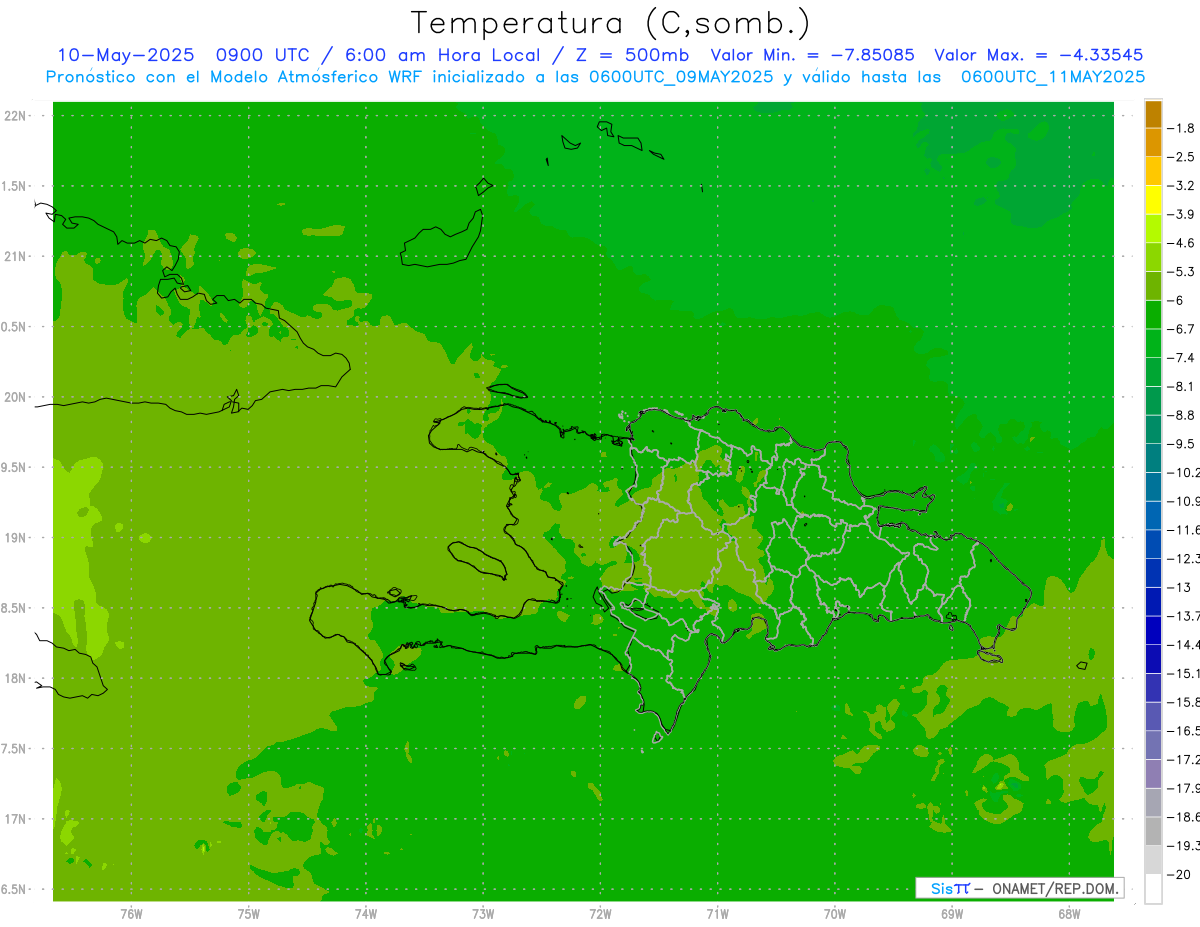The width and height of the screenshot is (1200, 927).
Task: Click the '74W' longitude axis label
Action: (x=366, y=914)
